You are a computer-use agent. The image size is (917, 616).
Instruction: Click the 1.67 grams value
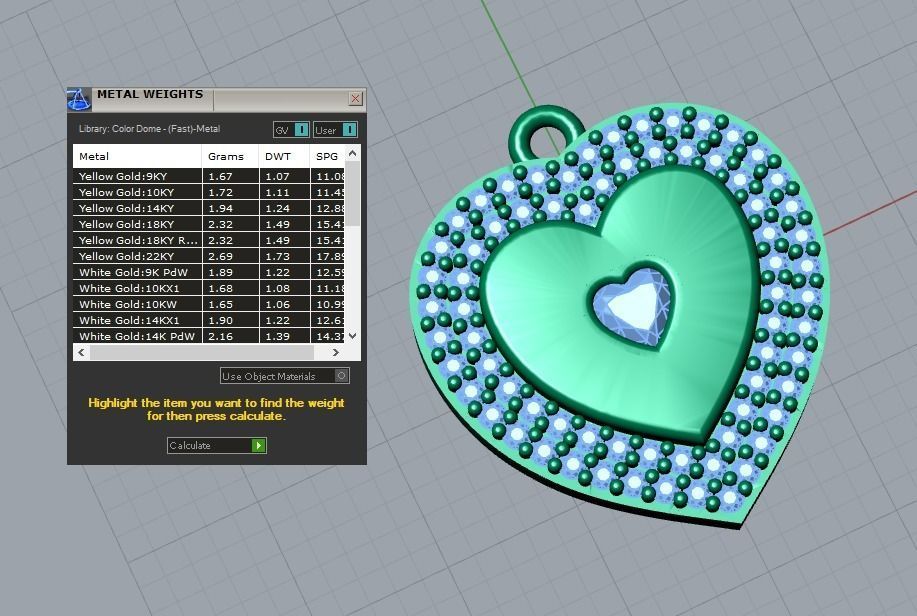coord(220,176)
